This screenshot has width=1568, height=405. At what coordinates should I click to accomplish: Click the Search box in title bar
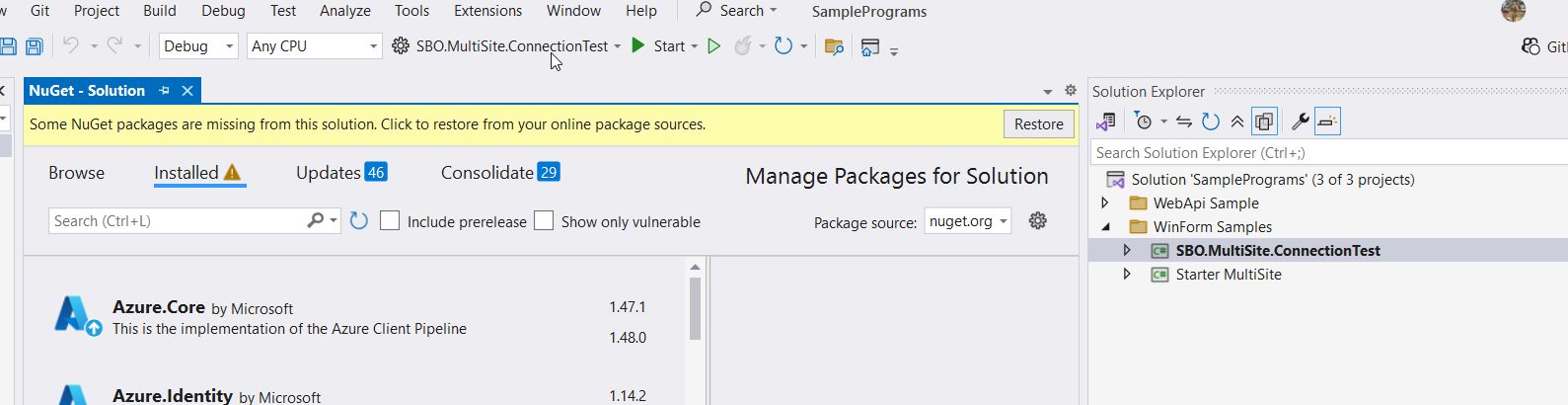pos(736,11)
